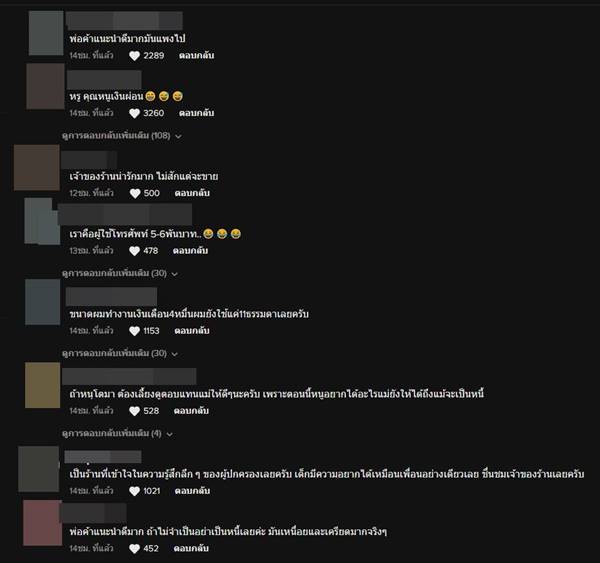600x563 pixels.
Task: Tap the heart icon next to 452
Action: [134, 549]
